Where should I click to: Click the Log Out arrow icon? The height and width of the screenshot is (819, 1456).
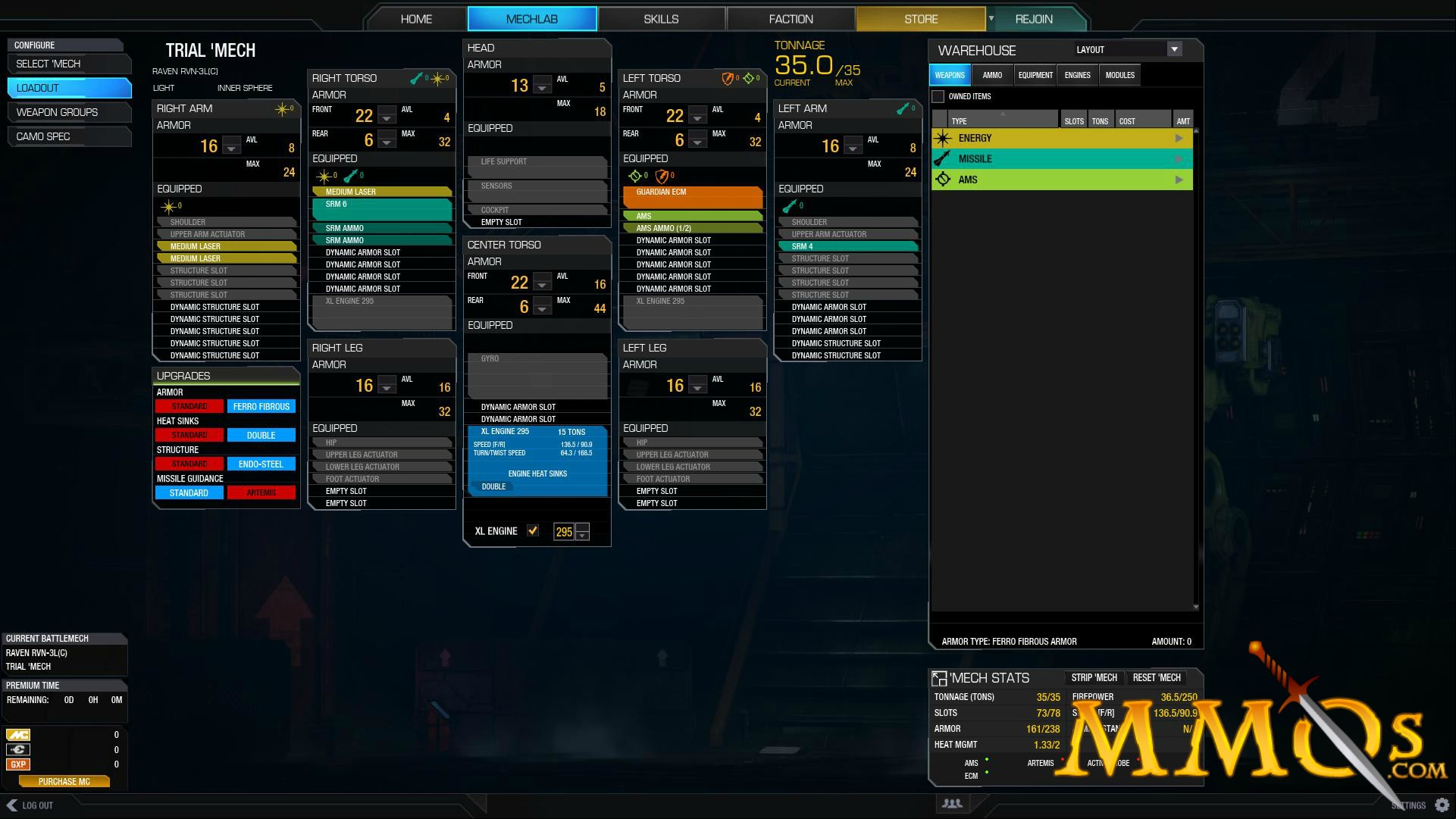pyautogui.click(x=11, y=805)
